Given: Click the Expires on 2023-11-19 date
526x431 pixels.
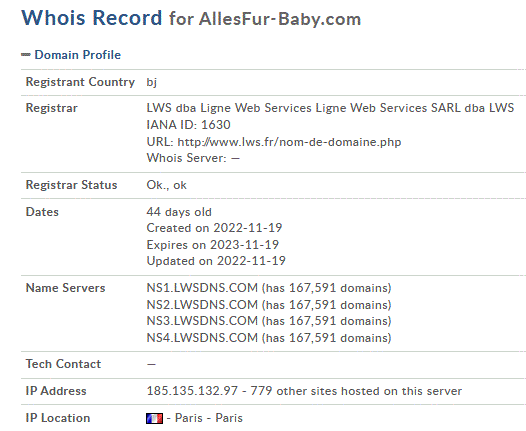Looking at the screenshot, I should coord(213,245).
